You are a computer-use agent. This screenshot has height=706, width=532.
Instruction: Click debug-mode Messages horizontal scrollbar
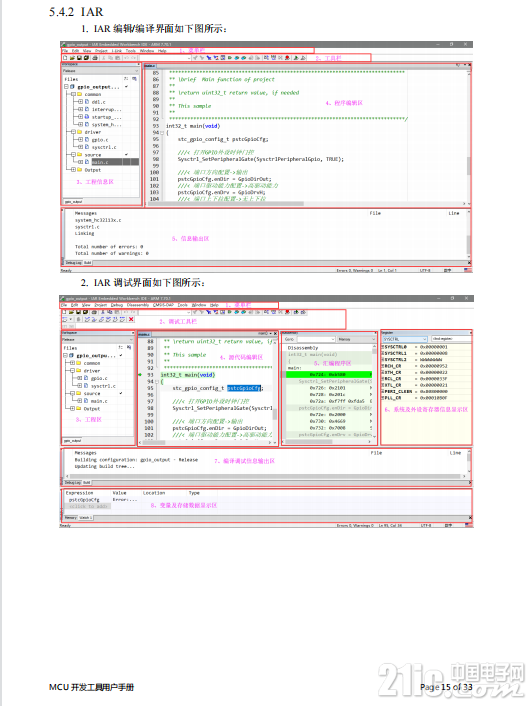[266, 476]
